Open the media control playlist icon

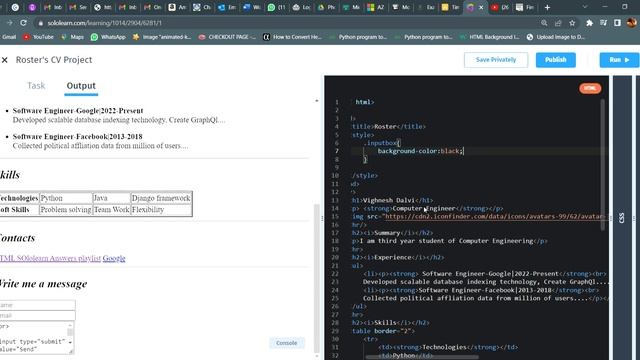click(x=603, y=23)
